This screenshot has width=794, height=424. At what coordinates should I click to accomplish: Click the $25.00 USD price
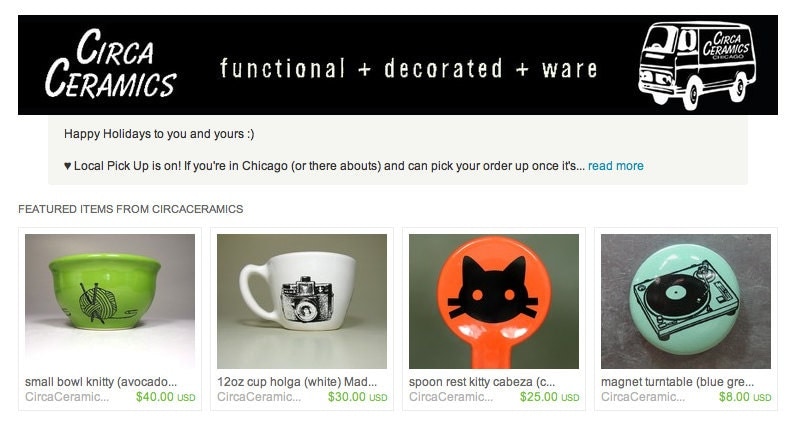[549, 397]
